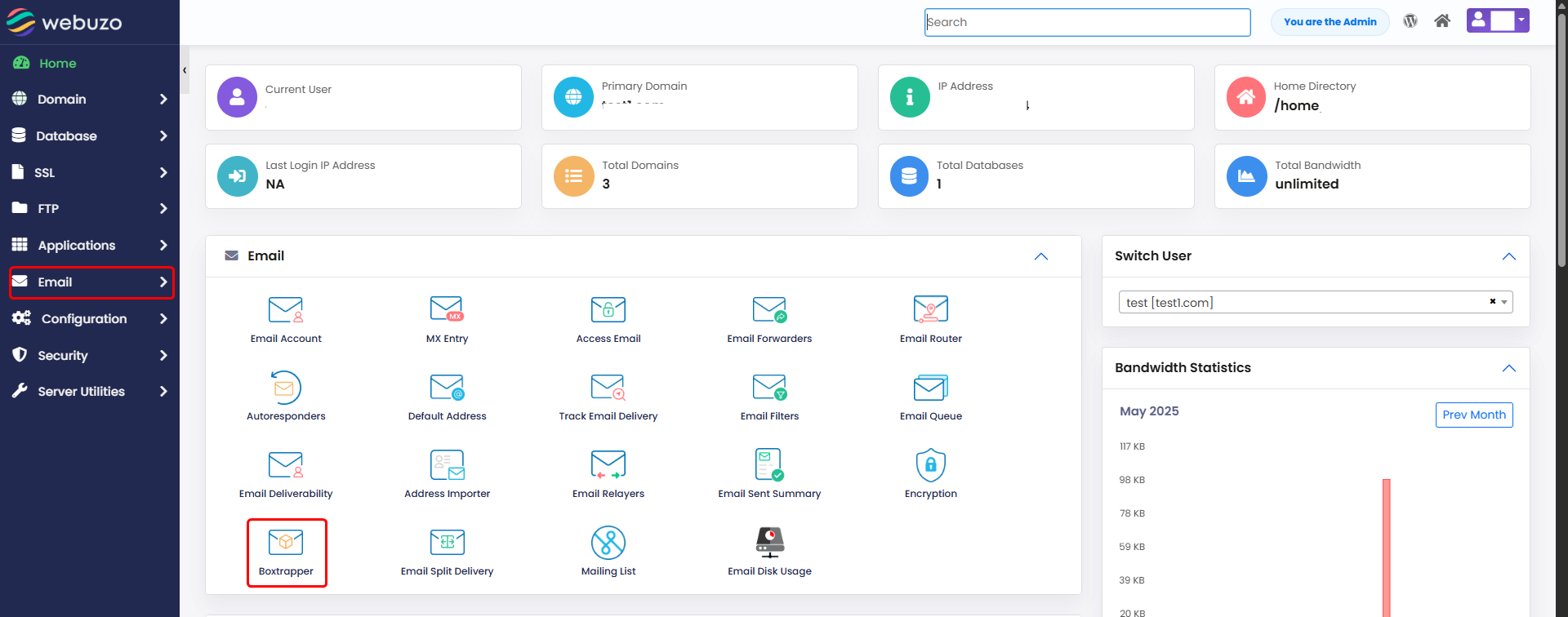Open Email Sent Summary
The width and height of the screenshot is (1568, 617).
(769, 475)
